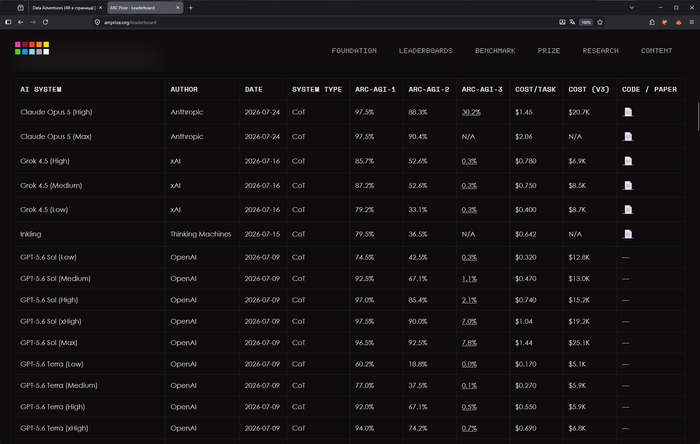Open the LEADERBOARDS nav menu

[x=425, y=51]
